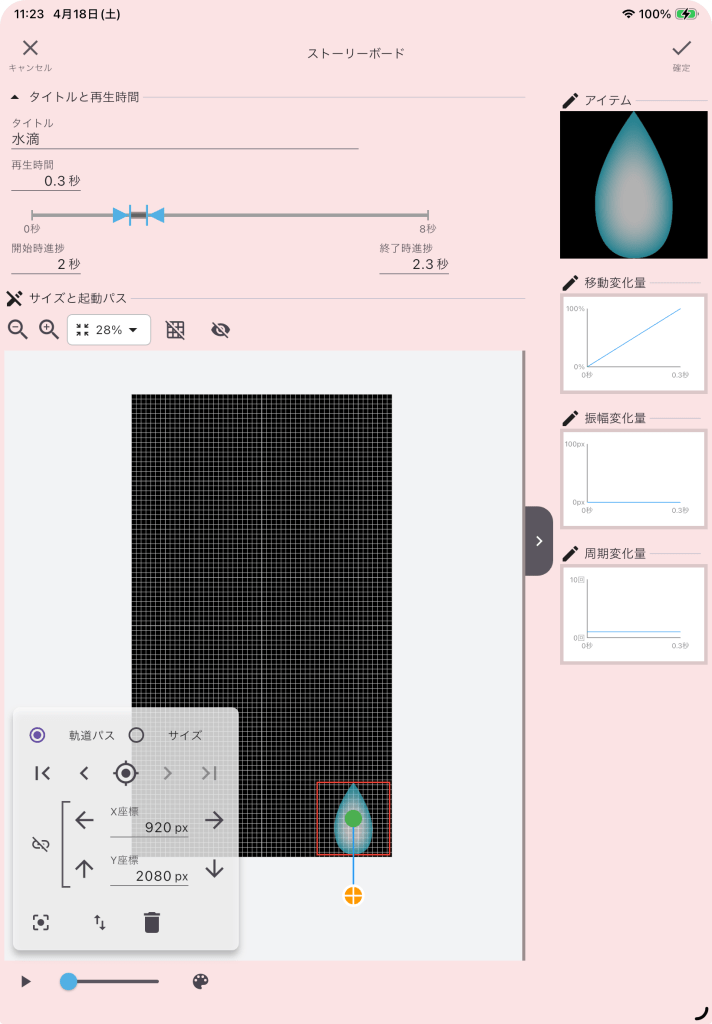Open the 28% zoom level dropdown
This screenshot has width=712, height=1024.
coord(109,330)
